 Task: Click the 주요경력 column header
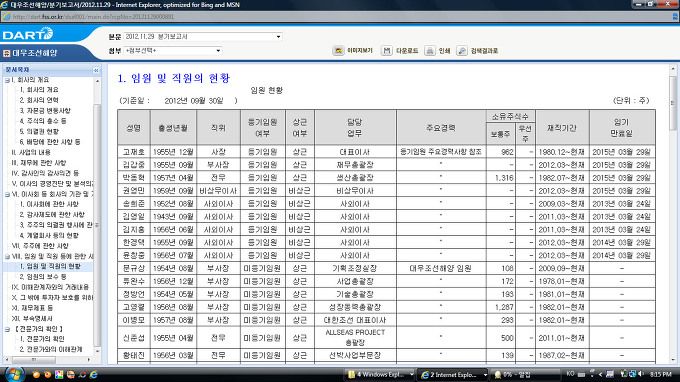pos(441,128)
